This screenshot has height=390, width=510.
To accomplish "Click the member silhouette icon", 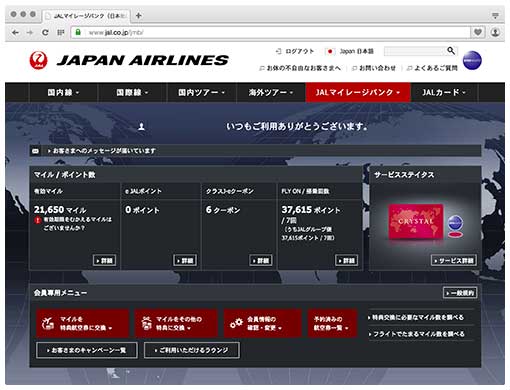I will [141, 127].
